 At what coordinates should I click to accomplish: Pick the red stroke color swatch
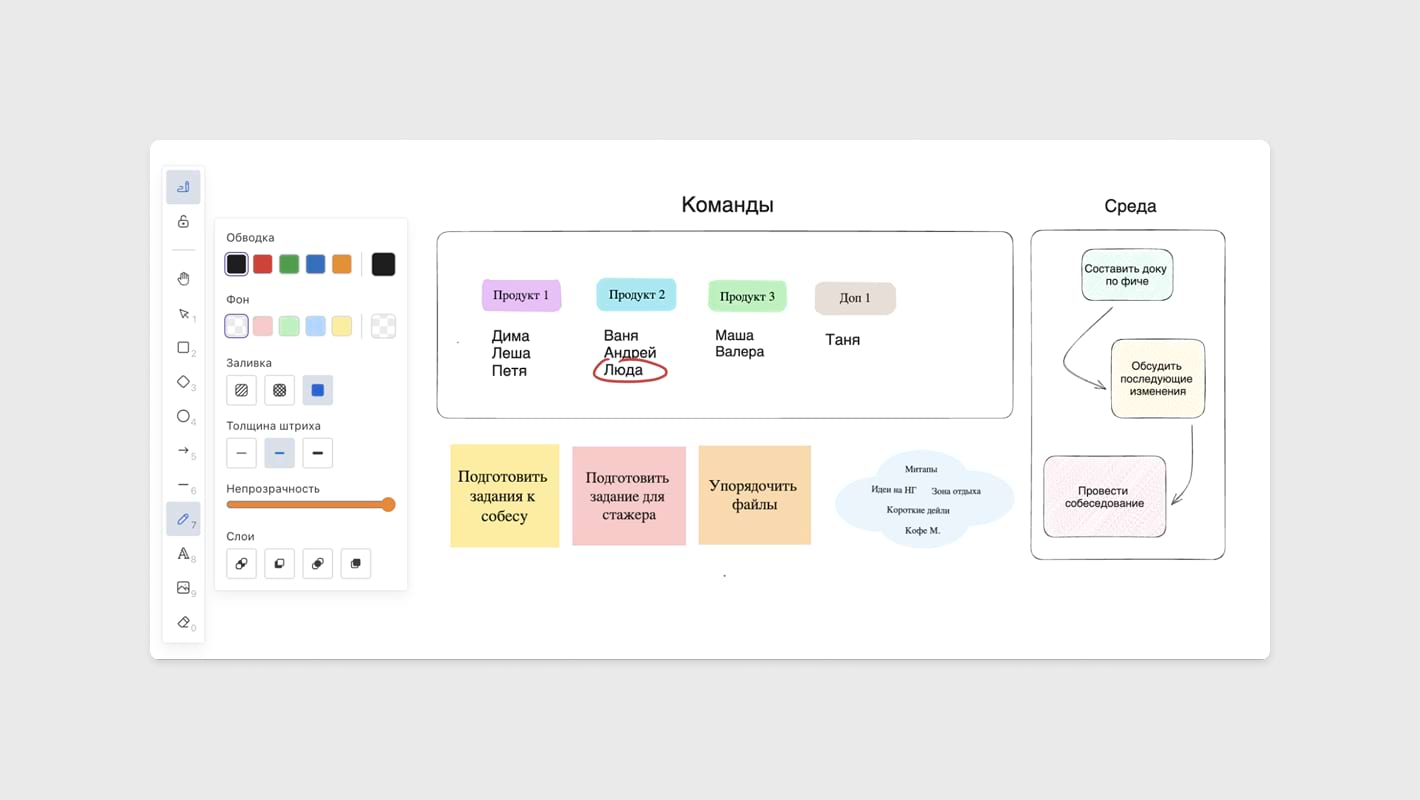click(262, 264)
